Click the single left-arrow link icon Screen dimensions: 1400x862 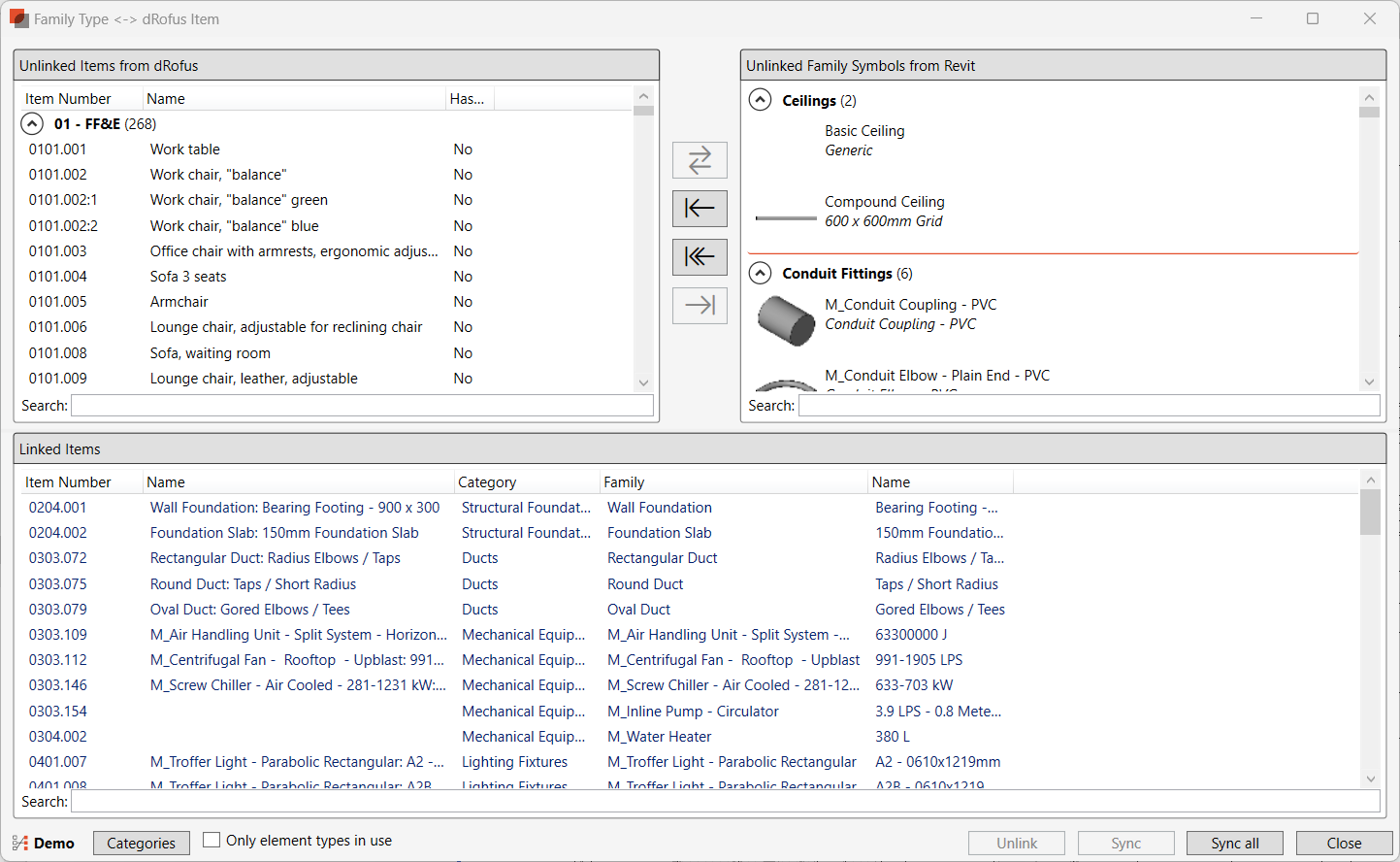(x=700, y=209)
